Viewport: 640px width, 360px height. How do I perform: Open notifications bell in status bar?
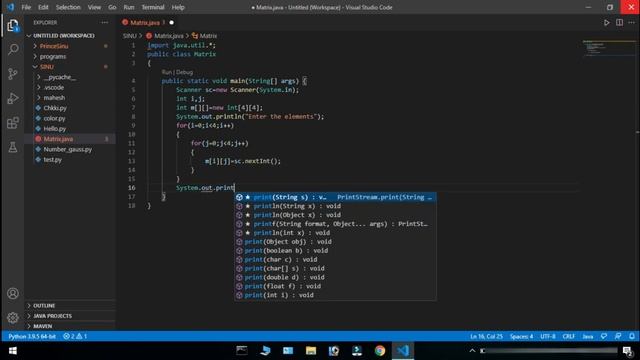(x=632, y=336)
